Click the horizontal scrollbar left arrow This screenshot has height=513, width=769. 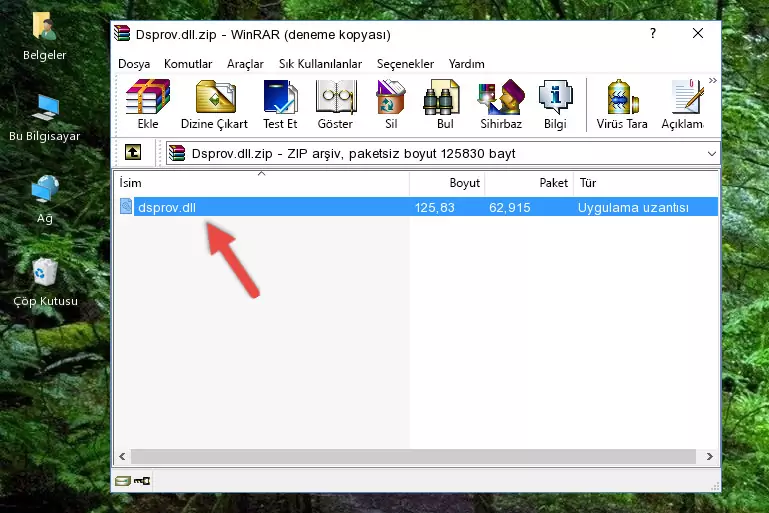pos(123,457)
